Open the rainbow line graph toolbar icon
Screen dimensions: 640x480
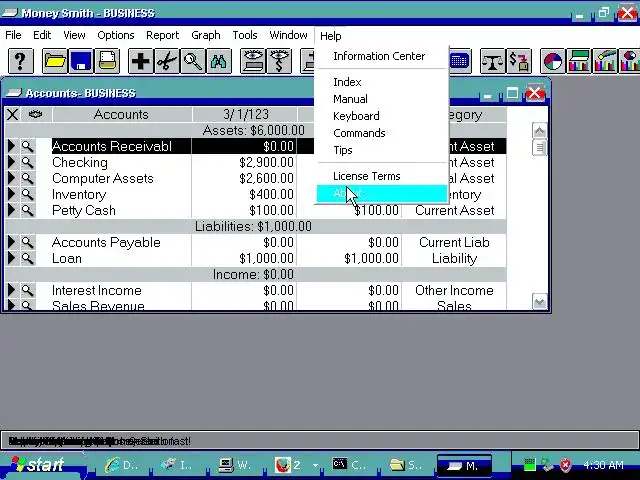coord(605,61)
